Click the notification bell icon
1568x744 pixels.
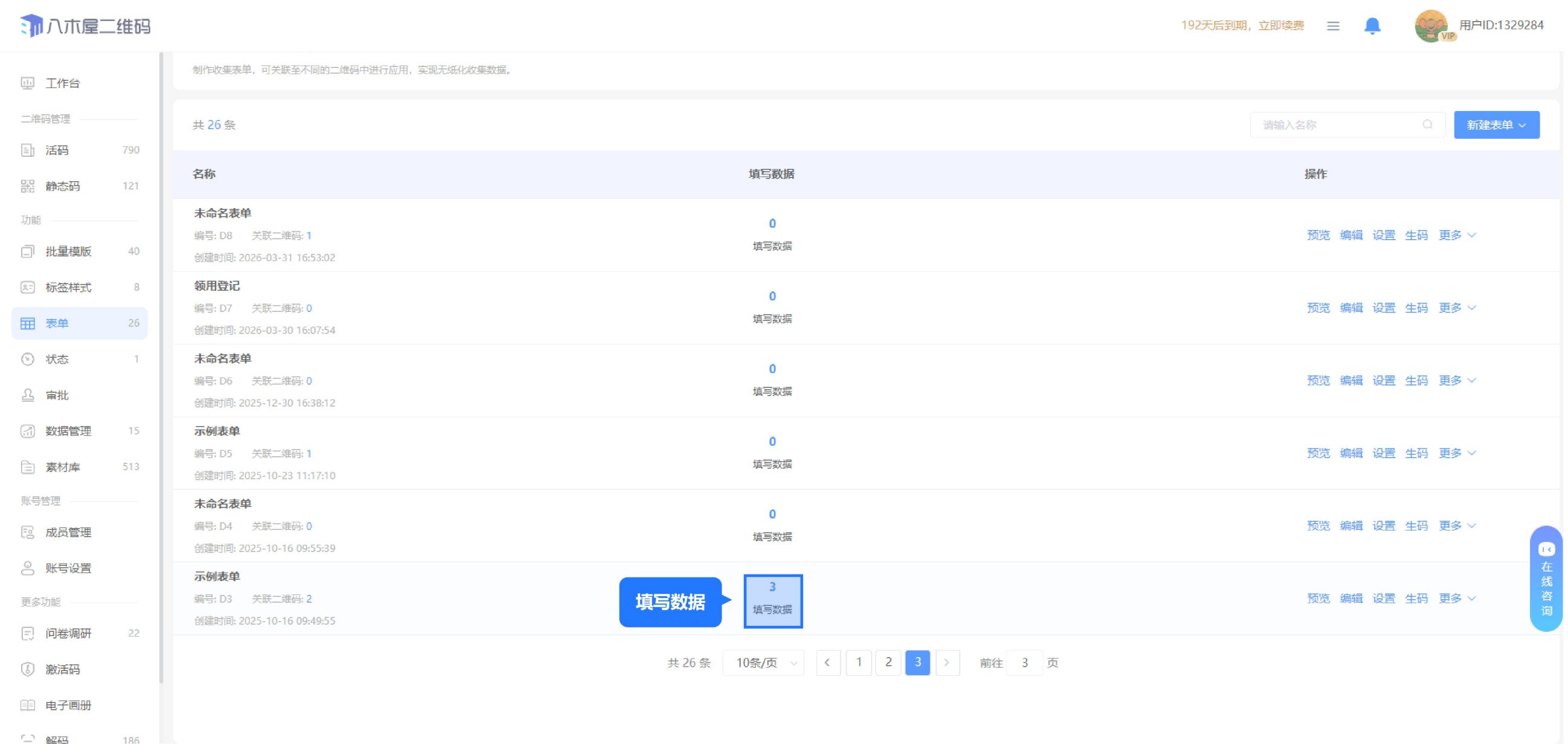[x=1371, y=25]
